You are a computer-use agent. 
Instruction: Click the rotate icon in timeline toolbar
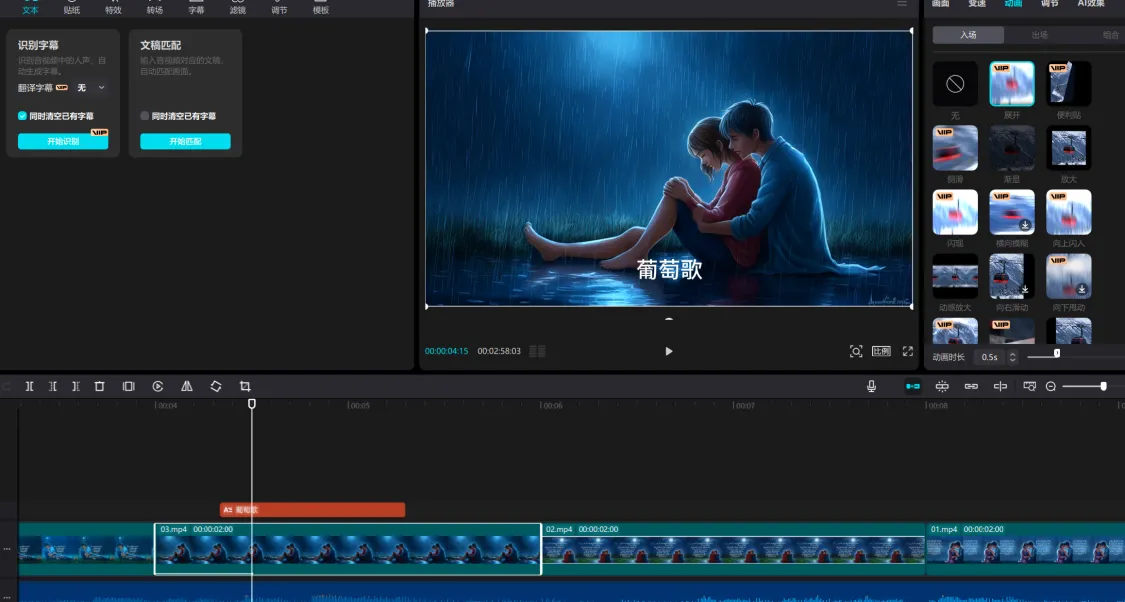(x=216, y=386)
